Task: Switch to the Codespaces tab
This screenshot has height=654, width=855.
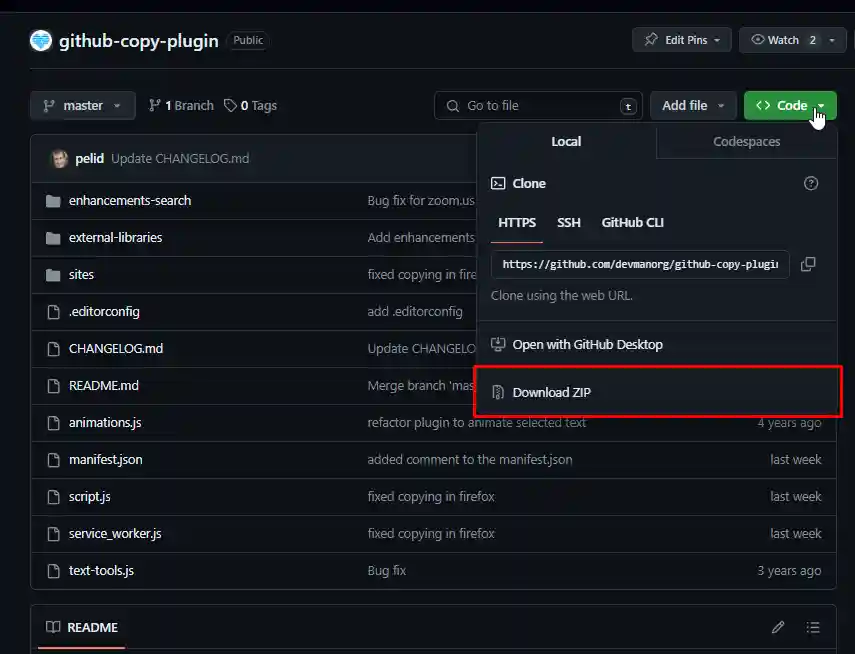Action: click(746, 141)
